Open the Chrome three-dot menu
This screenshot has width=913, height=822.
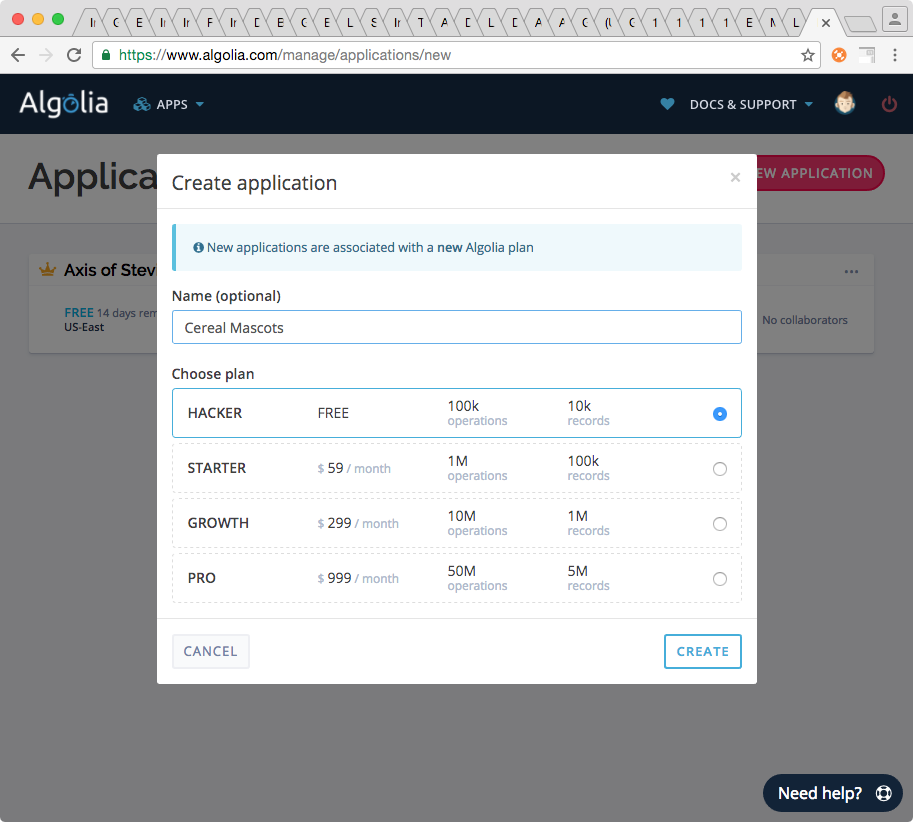tap(895, 55)
